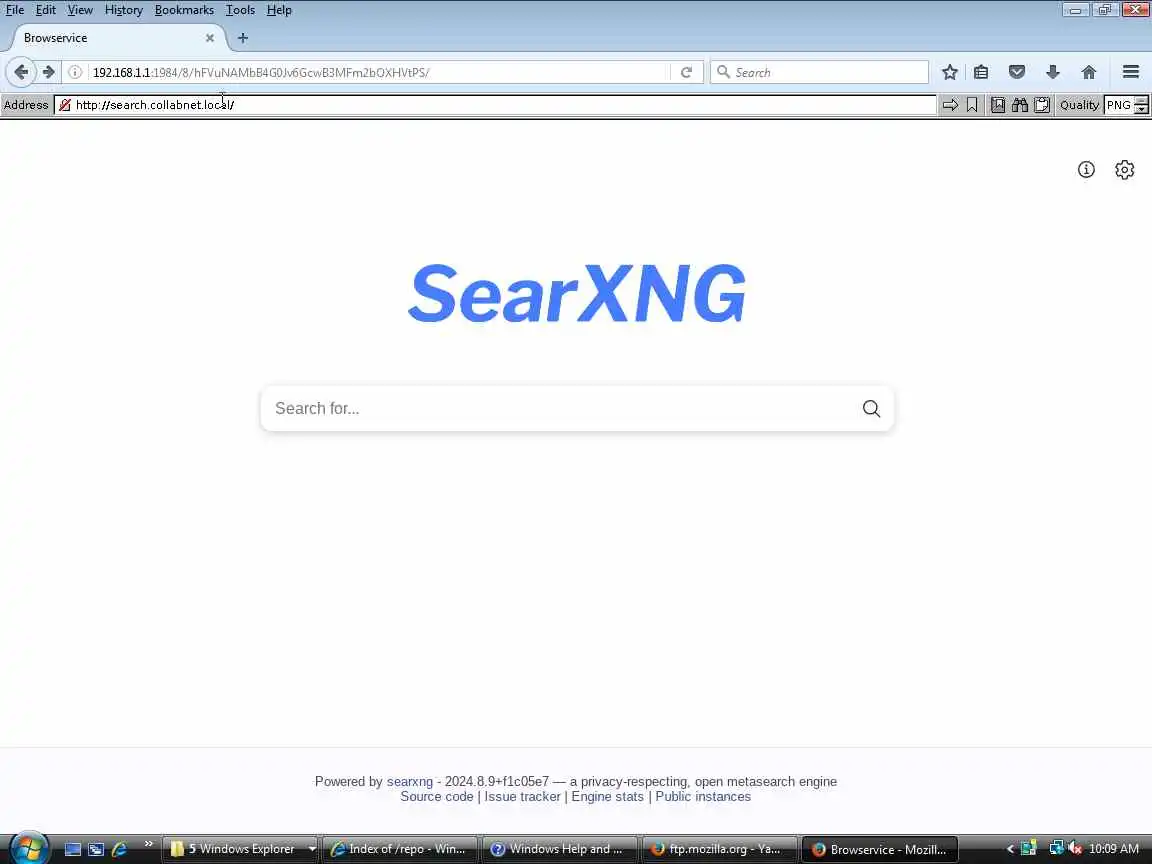Open Engine stats link
The width and height of the screenshot is (1152, 864).
point(608,796)
